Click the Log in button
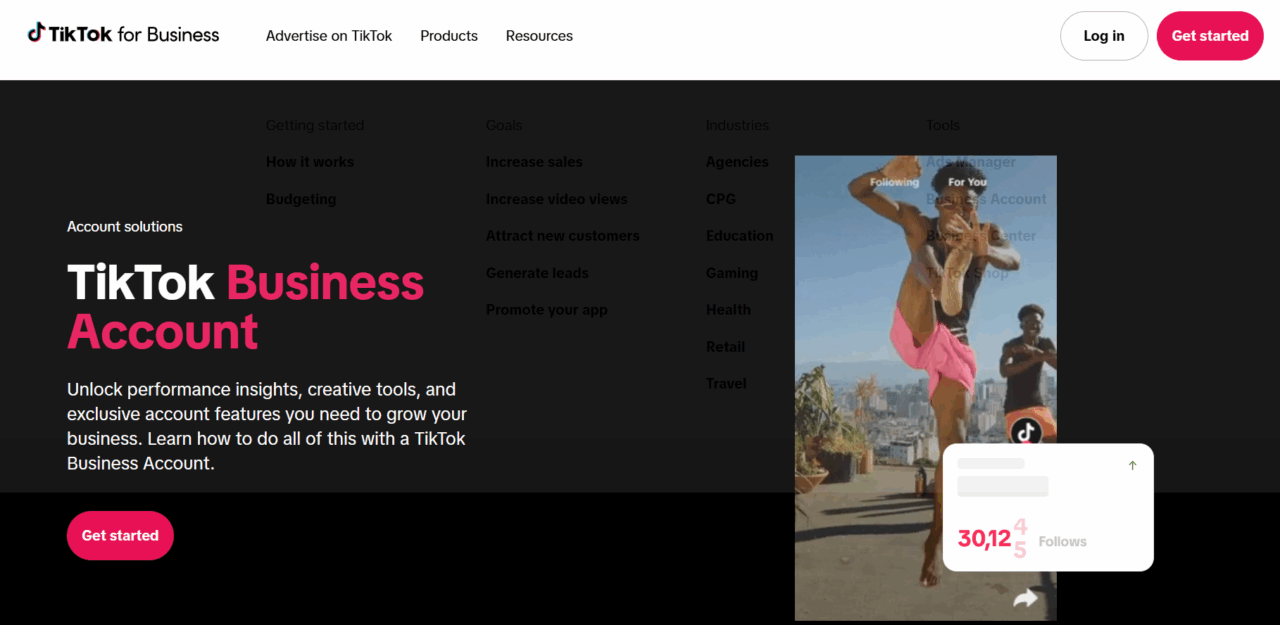This screenshot has height=625, width=1280. pos(1103,35)
